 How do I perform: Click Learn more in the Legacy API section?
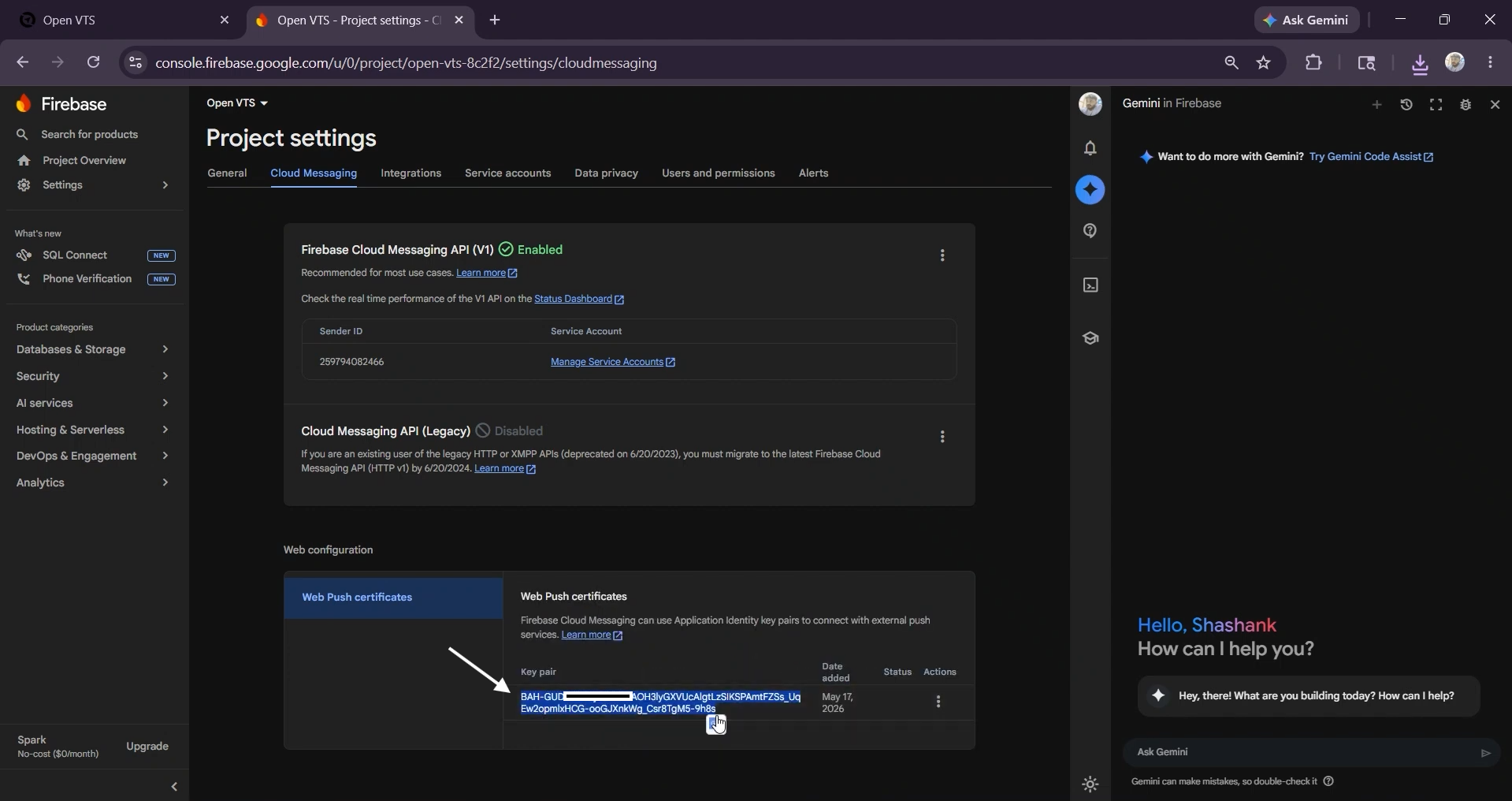[505, 468]
